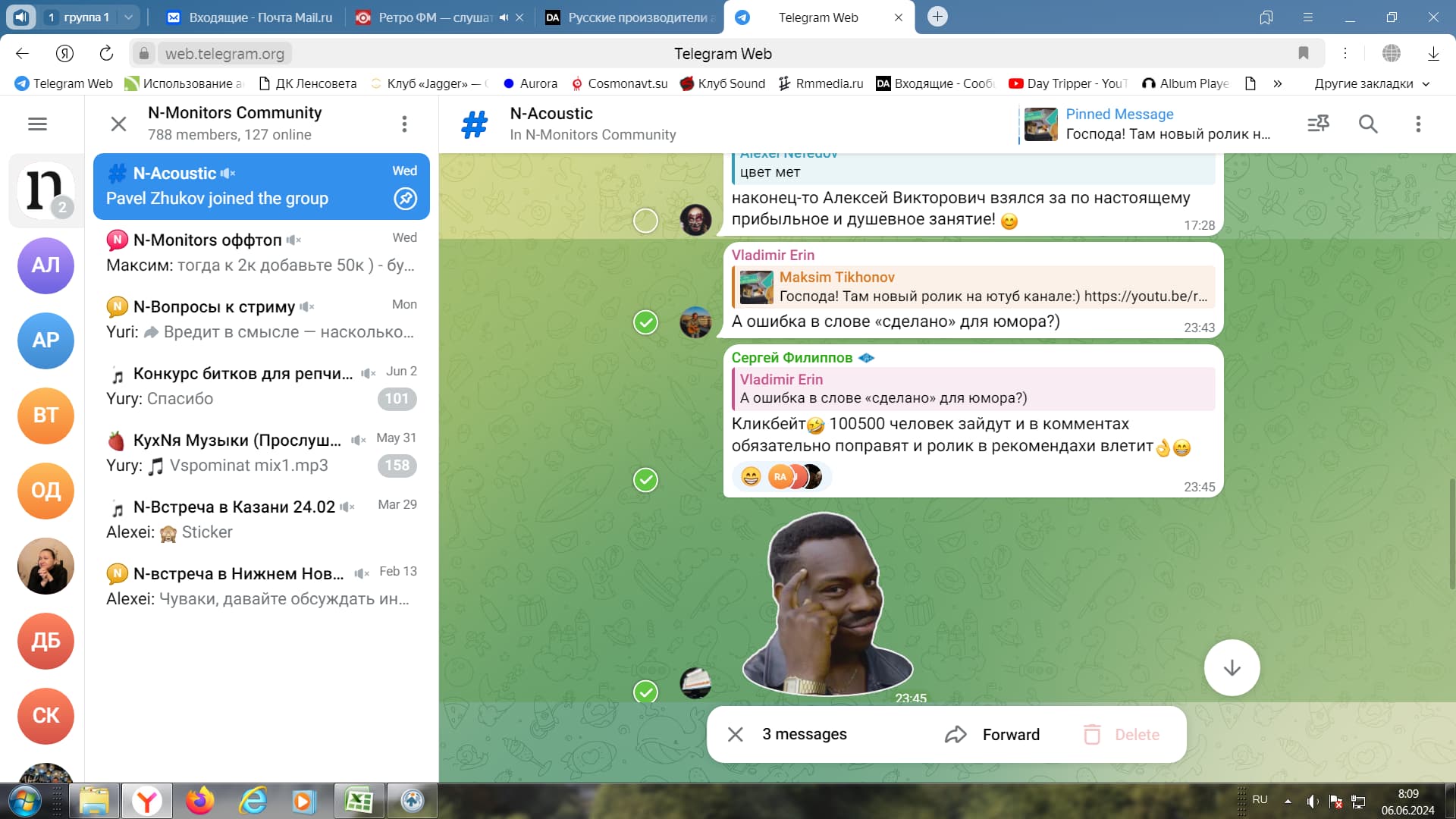Open N-Acoustic chat more actions menu
Viewport: 1456px width, 819px height.
tap(1418, 124)
